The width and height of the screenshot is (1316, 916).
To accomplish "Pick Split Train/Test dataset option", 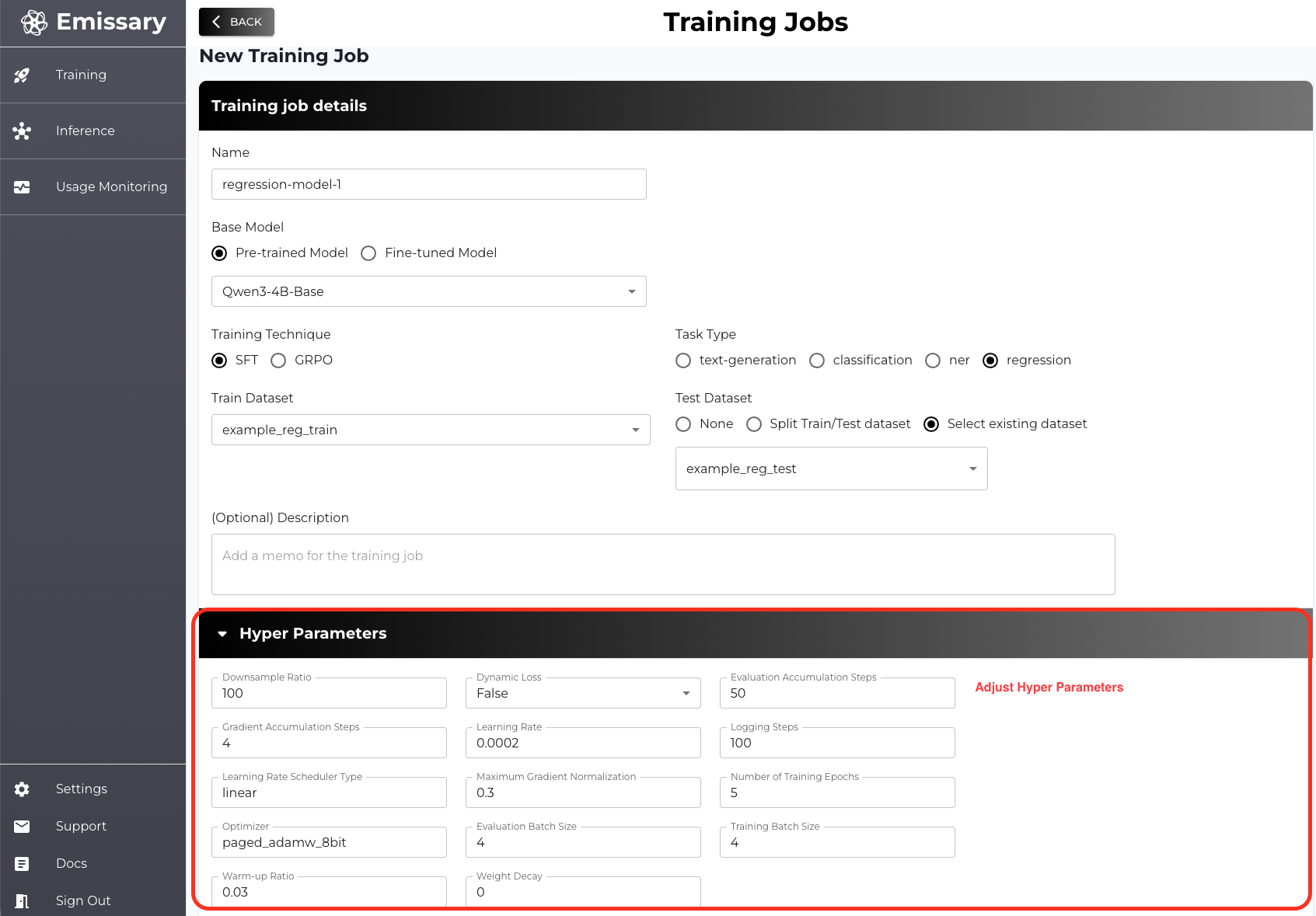I will [x=753, y=424].
